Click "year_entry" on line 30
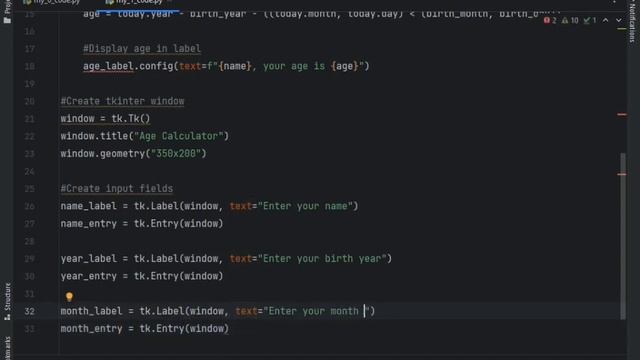Screen dimensions: 640x360 (x=89, y=276)
